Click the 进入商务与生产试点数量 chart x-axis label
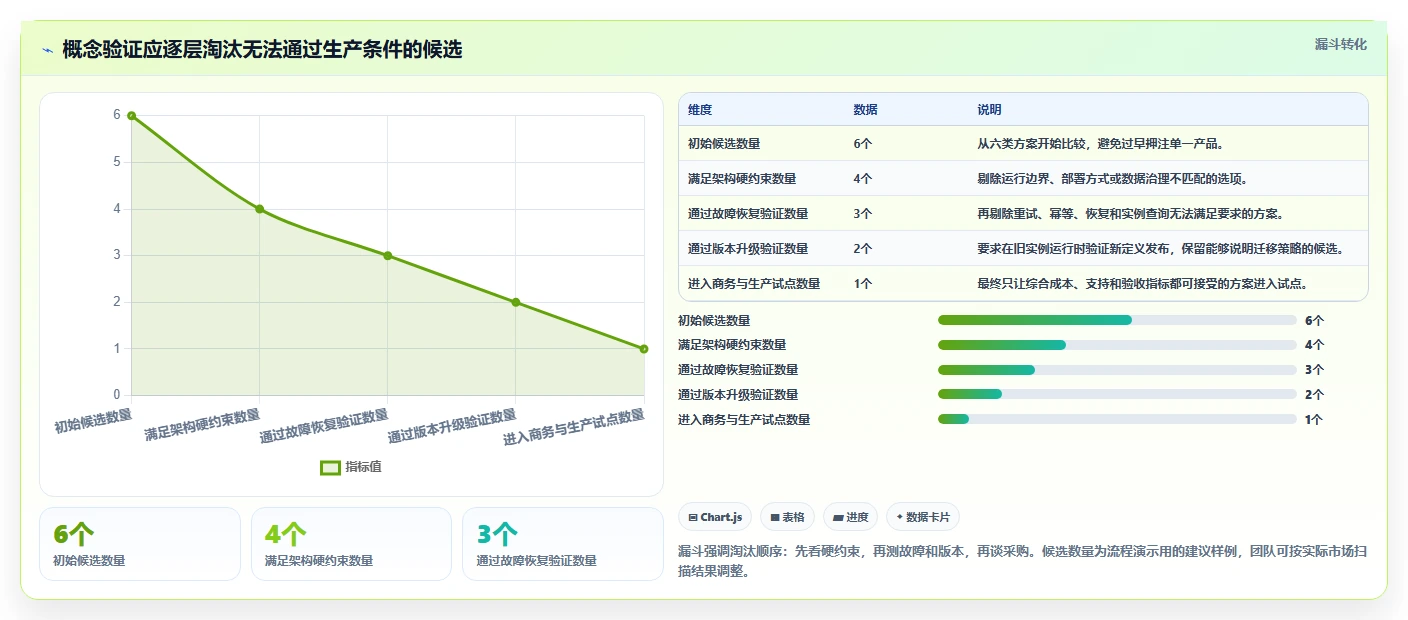This screenshot has width=1408, height=620. pyautogui.click(x=574, y=427)
